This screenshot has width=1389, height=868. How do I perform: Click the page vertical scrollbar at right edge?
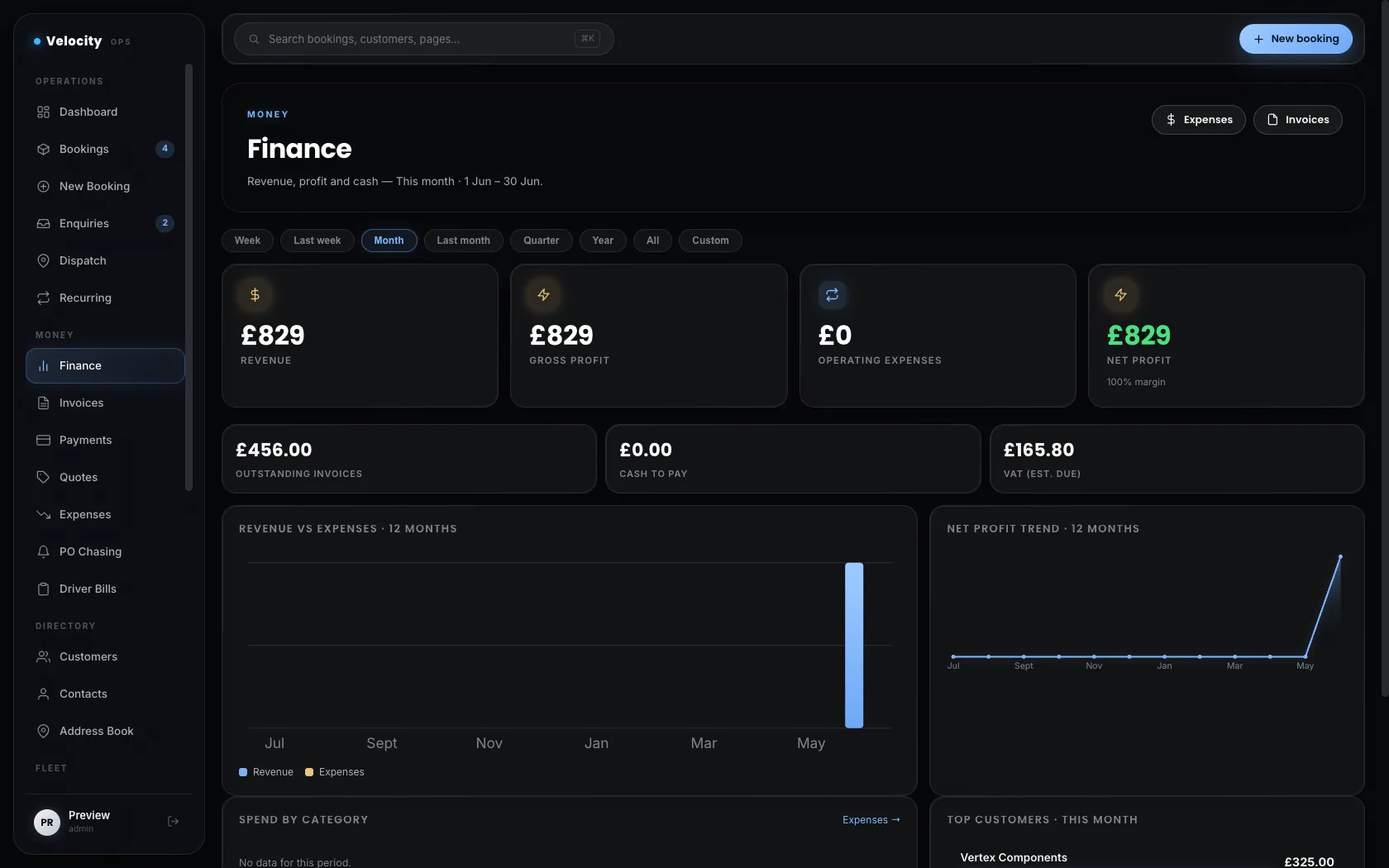(x=1385, y=347)
